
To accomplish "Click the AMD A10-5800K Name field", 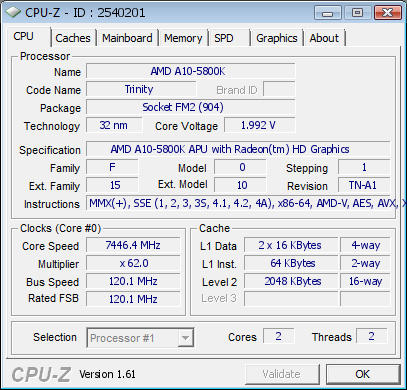I will (x=191, y=71).
